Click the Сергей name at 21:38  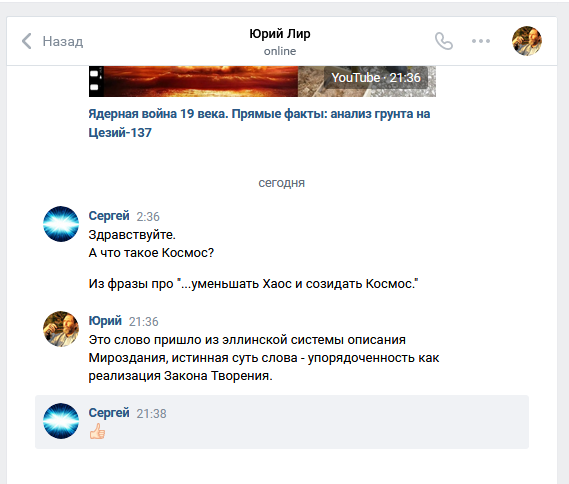[x=109, y=413]
